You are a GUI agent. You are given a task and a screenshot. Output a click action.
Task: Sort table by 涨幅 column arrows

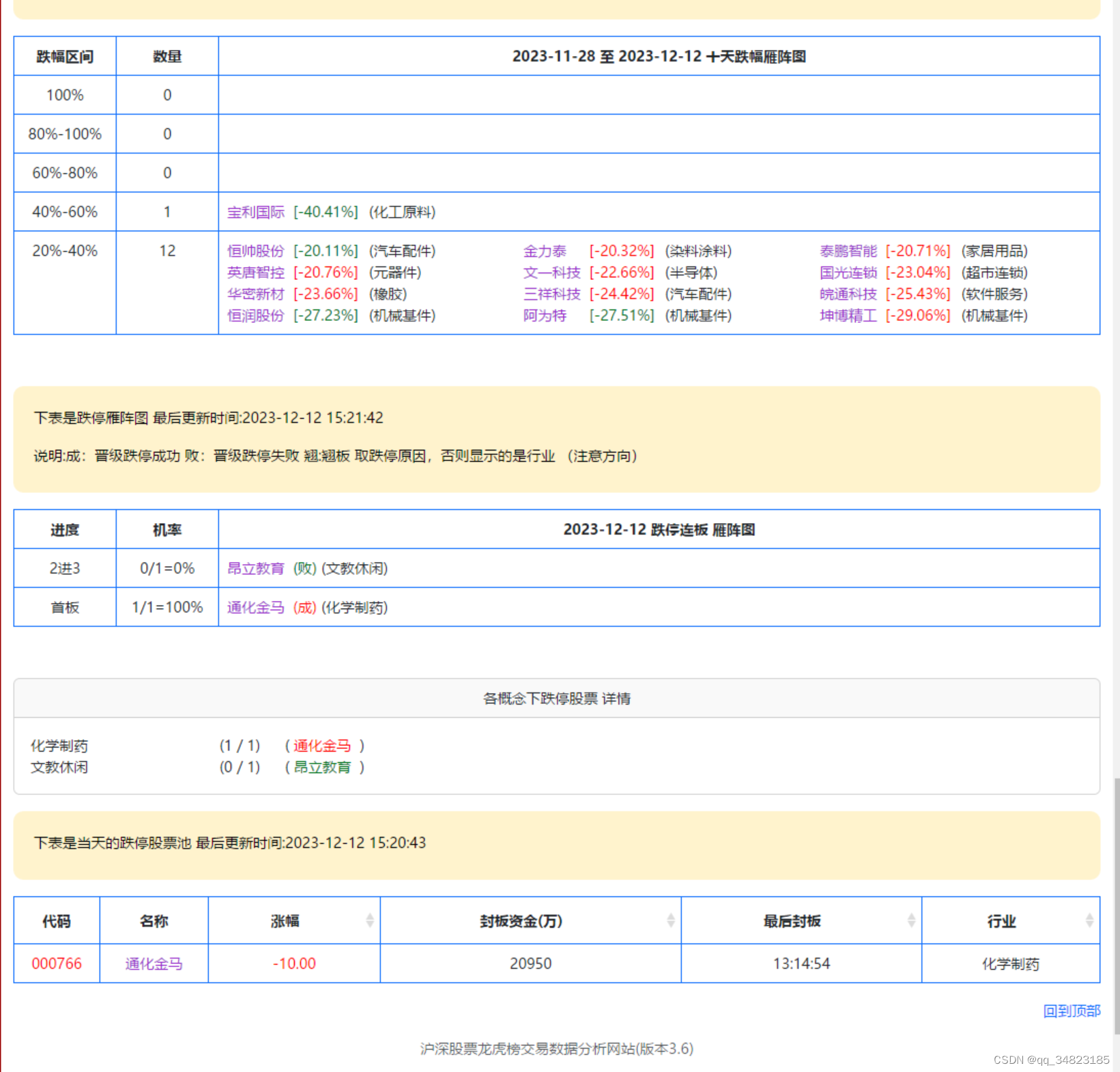click(369, 920)
